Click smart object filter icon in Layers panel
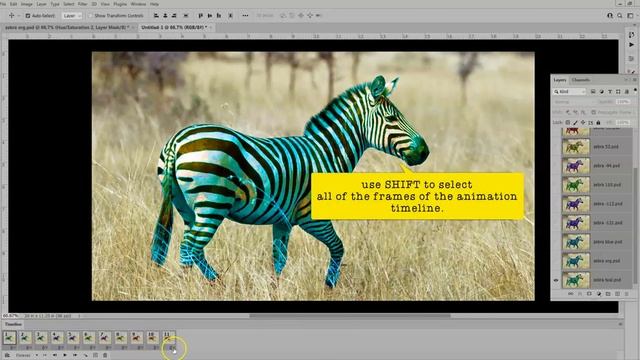The image size is (640, 360). click(627, 91)
